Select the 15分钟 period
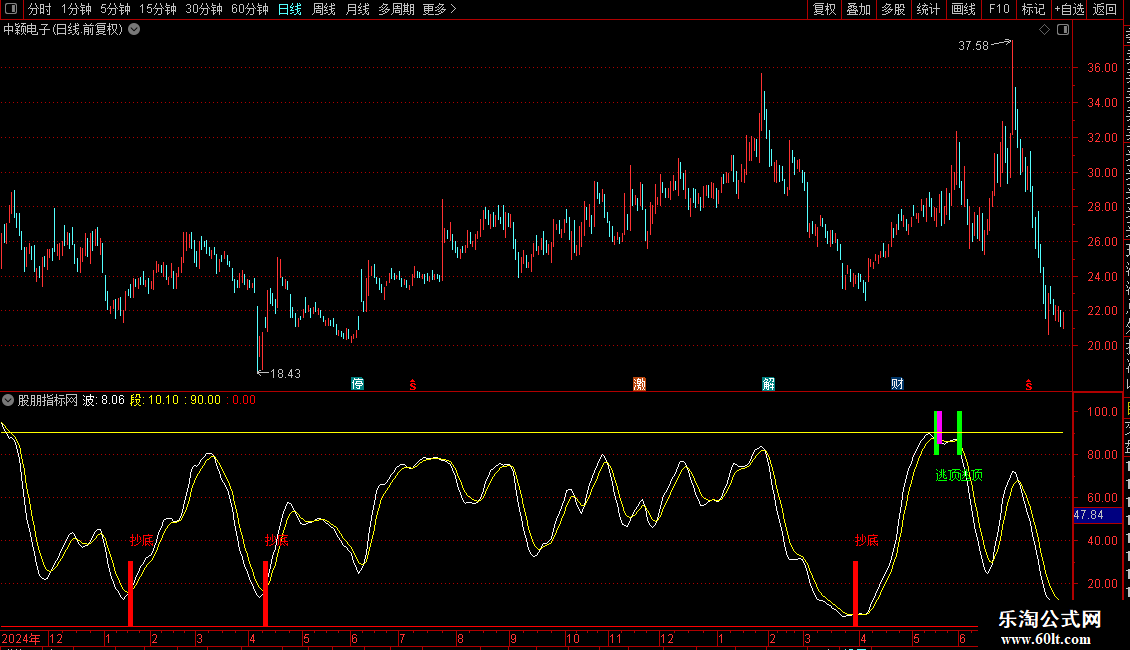Viewport: 1130px width, 650px height. [x=158, y=9]
